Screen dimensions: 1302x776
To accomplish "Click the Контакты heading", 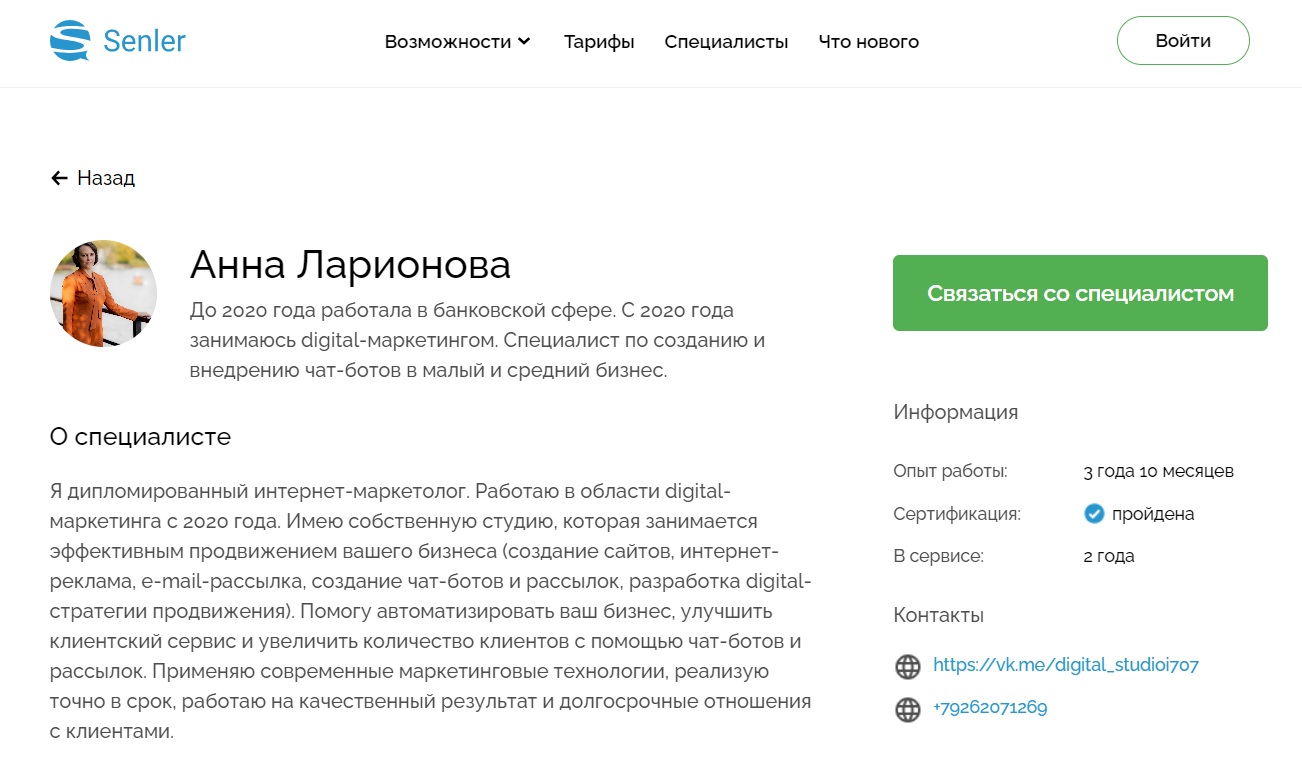I will coord(939,615).
